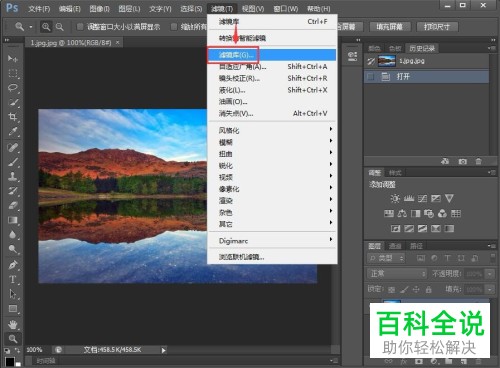Open the 不透明度 opacity dropdown arrow
This screenshot has width=500, height=368.
coord(490,274)
